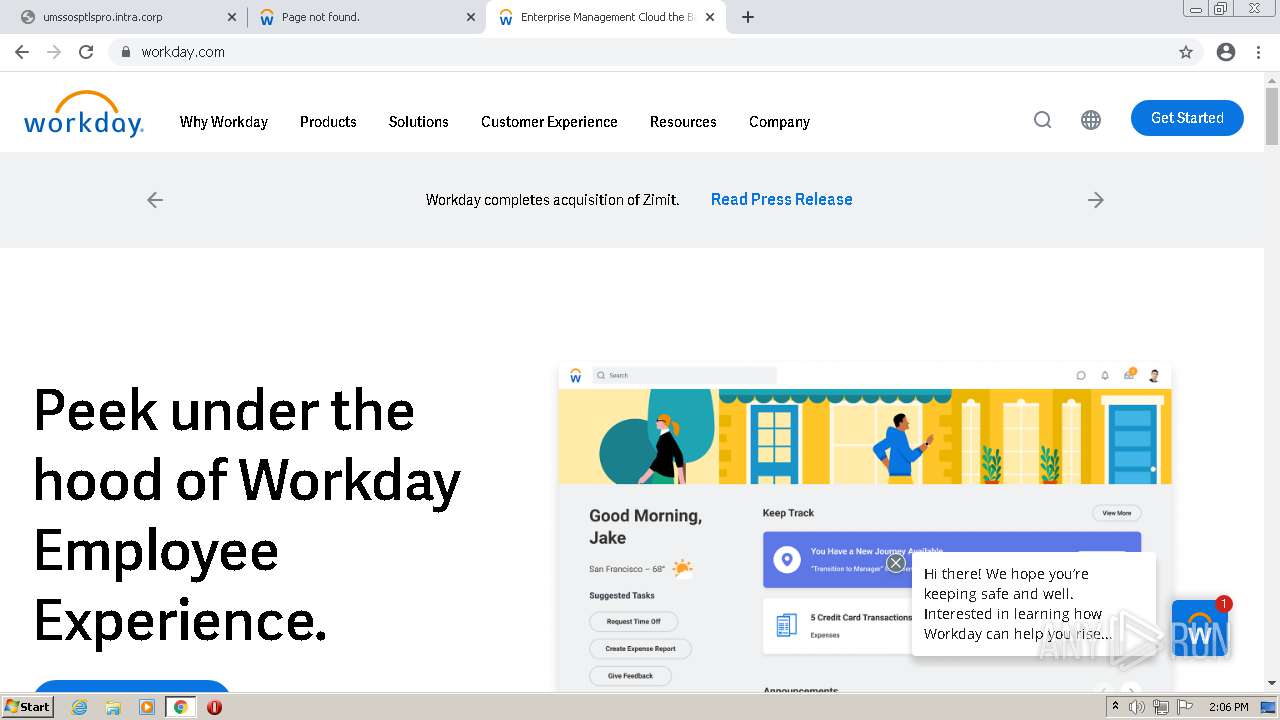1280x720 pixels.
Task: Click View More in Keep Track
Action: point(1117,513)
